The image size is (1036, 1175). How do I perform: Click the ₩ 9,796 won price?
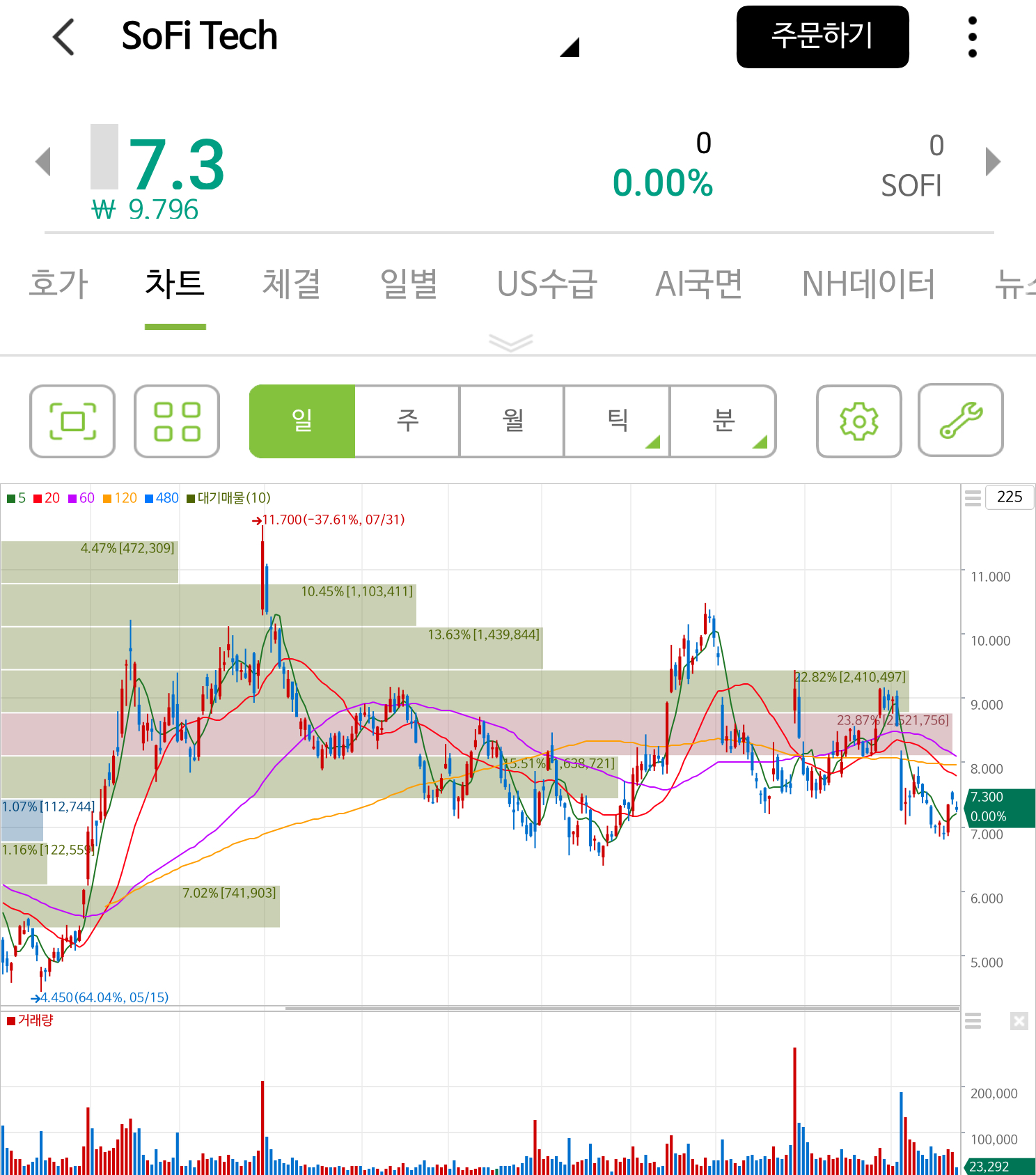click(x=145, y=209)
